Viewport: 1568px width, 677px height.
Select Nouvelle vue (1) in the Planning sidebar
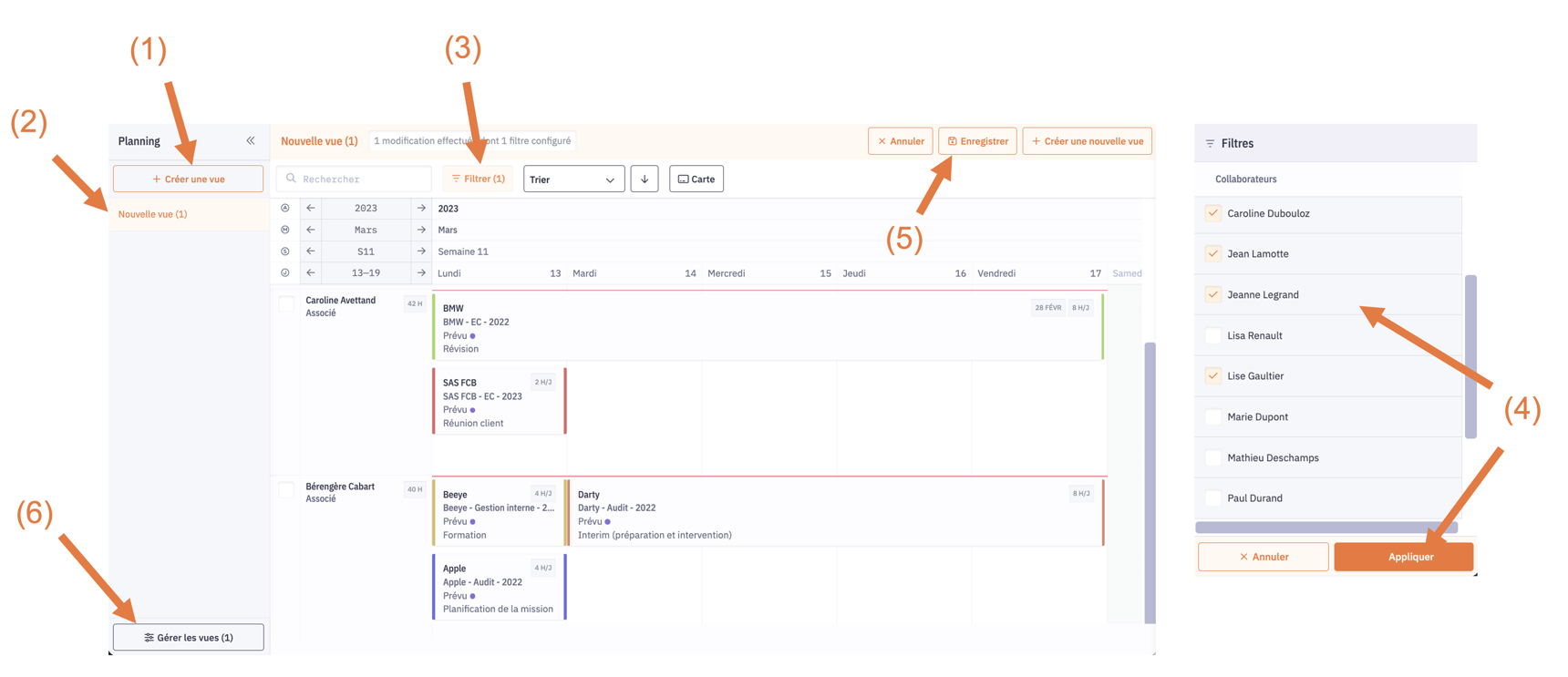point(152,213)
